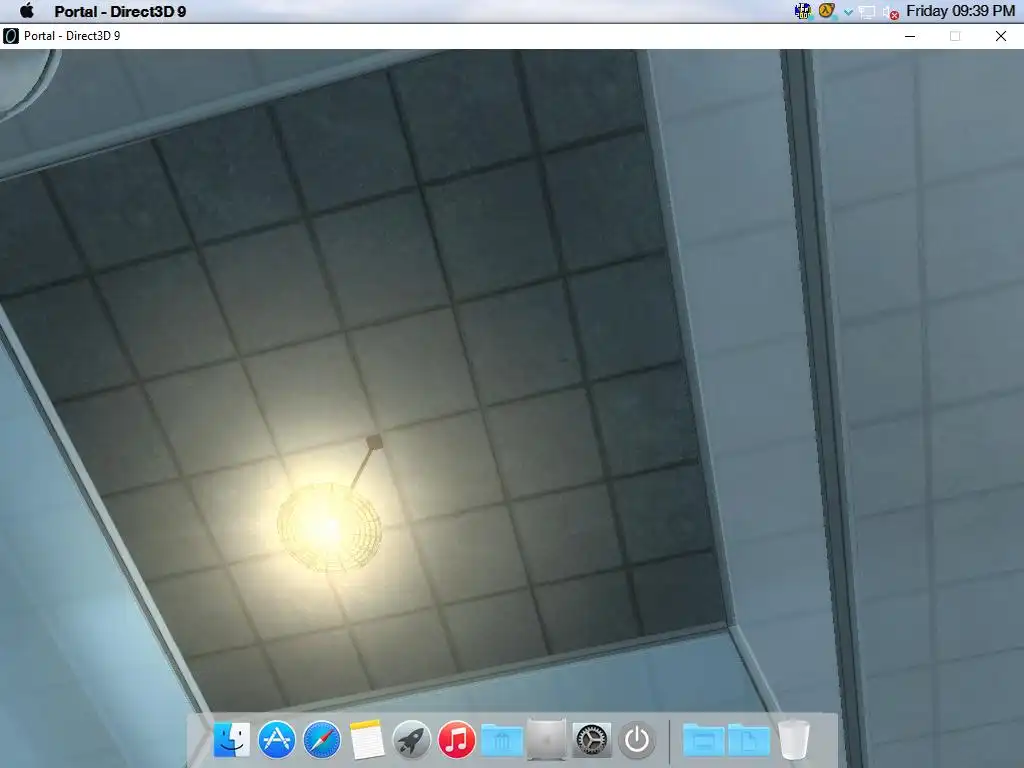1024x768 pixels.
Task: Click the 2000 pixelated tray icon
Action: (x=803, y=11)
